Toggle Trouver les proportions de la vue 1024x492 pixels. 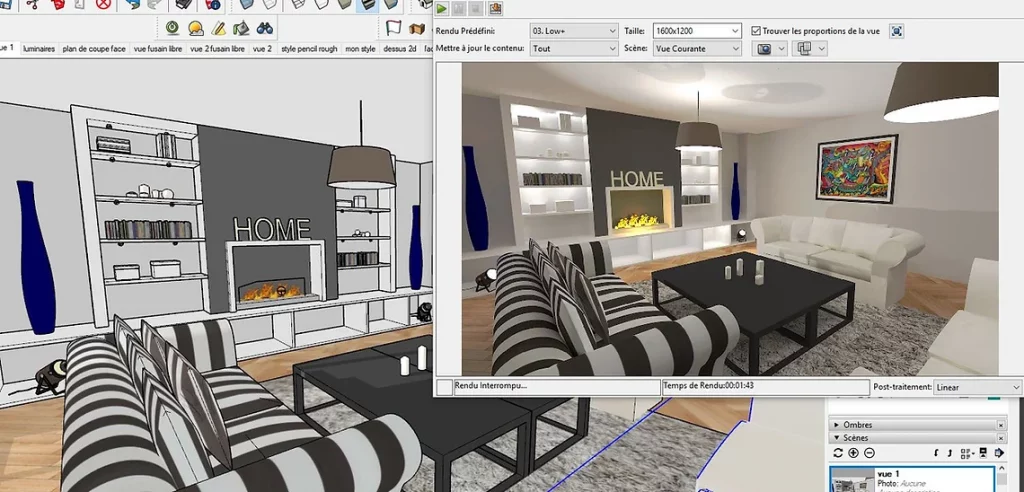pos(756,31)
